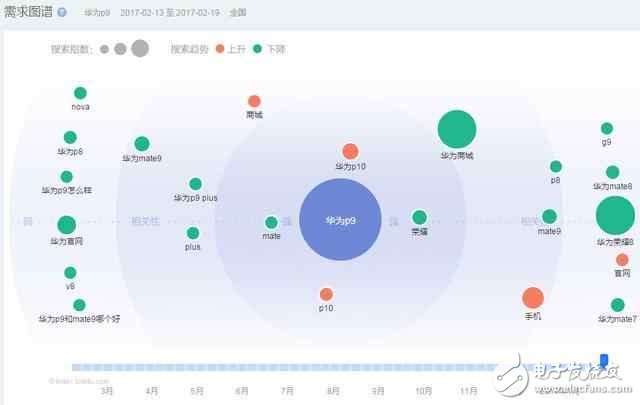
Task: Select the orange 华为p10 bubble
Action: (350, 151)
